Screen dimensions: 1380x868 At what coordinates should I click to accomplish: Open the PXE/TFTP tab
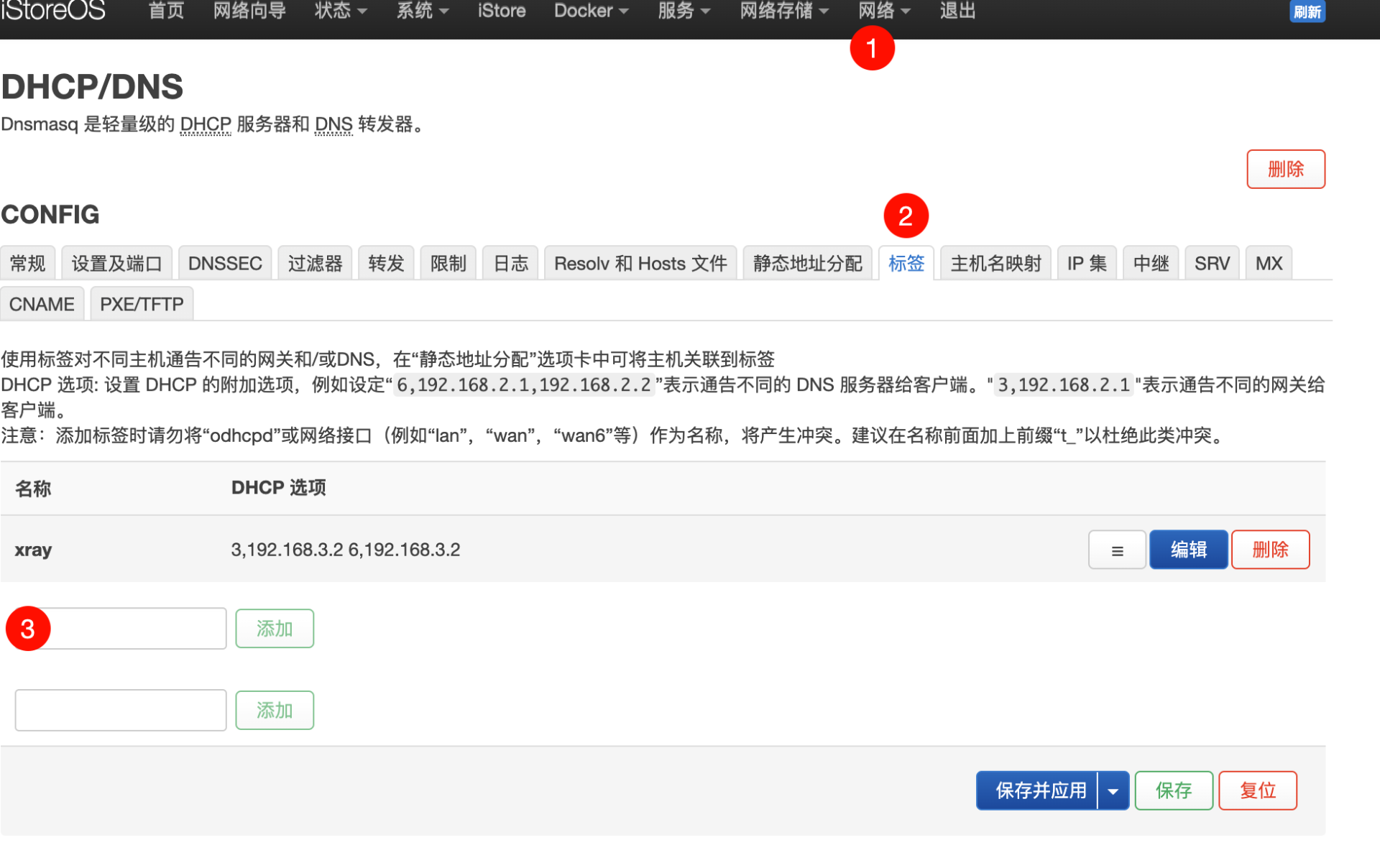(x=142, y=305)
